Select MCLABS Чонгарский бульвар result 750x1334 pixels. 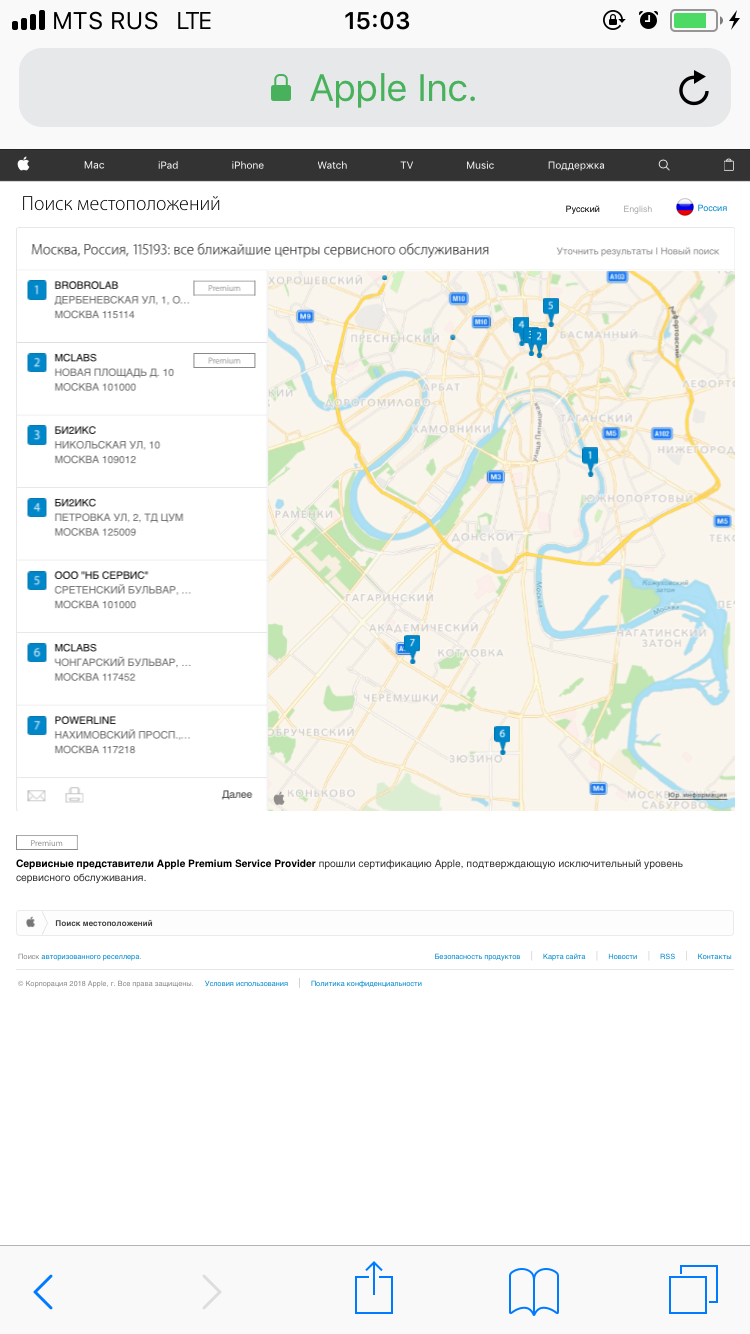tap(142, 669)
